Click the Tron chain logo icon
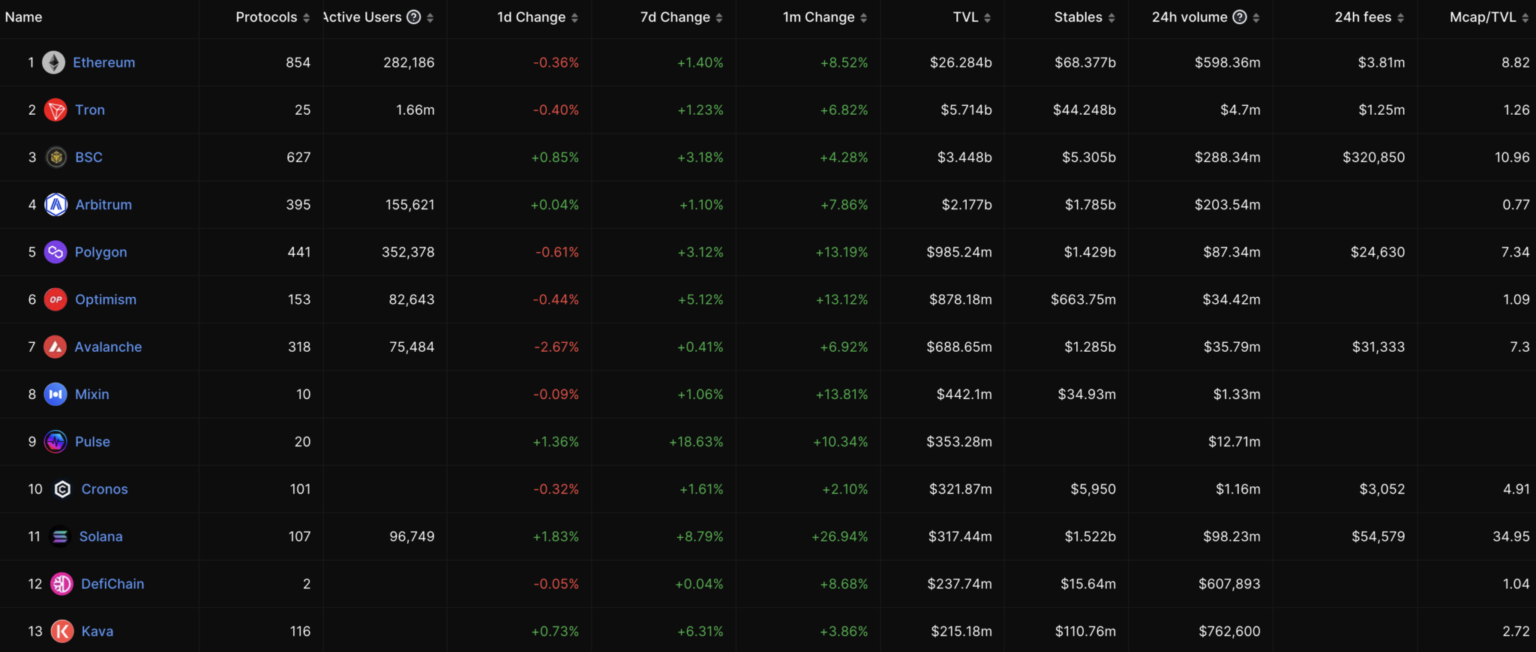 (56, 110)
